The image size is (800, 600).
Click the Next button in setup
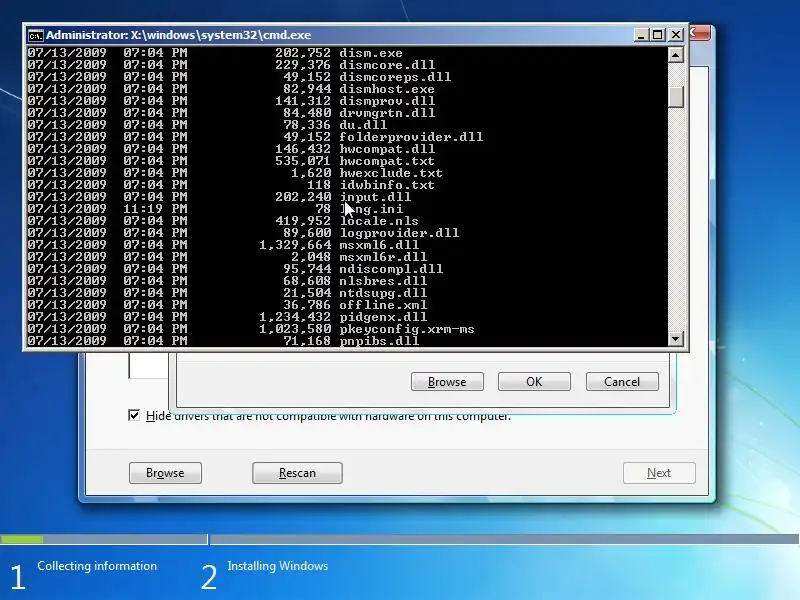coord(659,473)
